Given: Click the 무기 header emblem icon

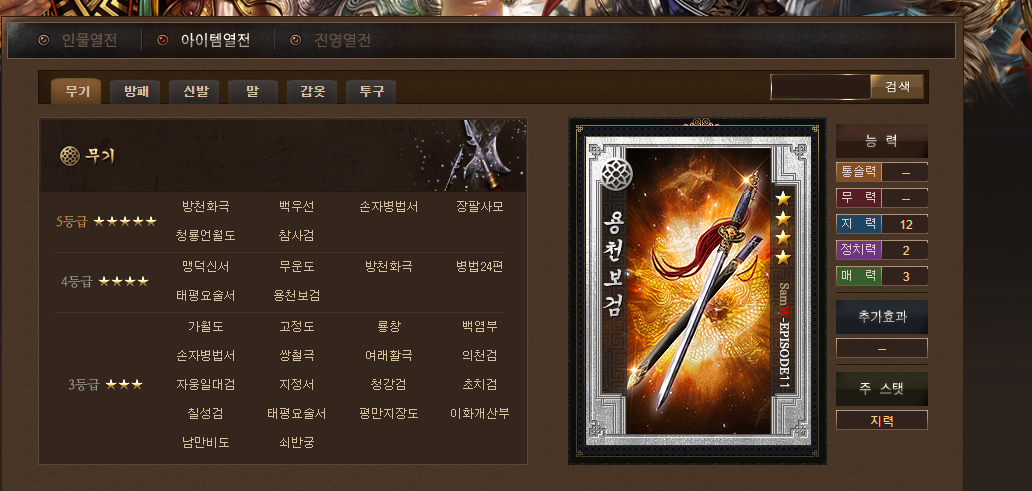Looking at the screenshot, I should 69,156.
